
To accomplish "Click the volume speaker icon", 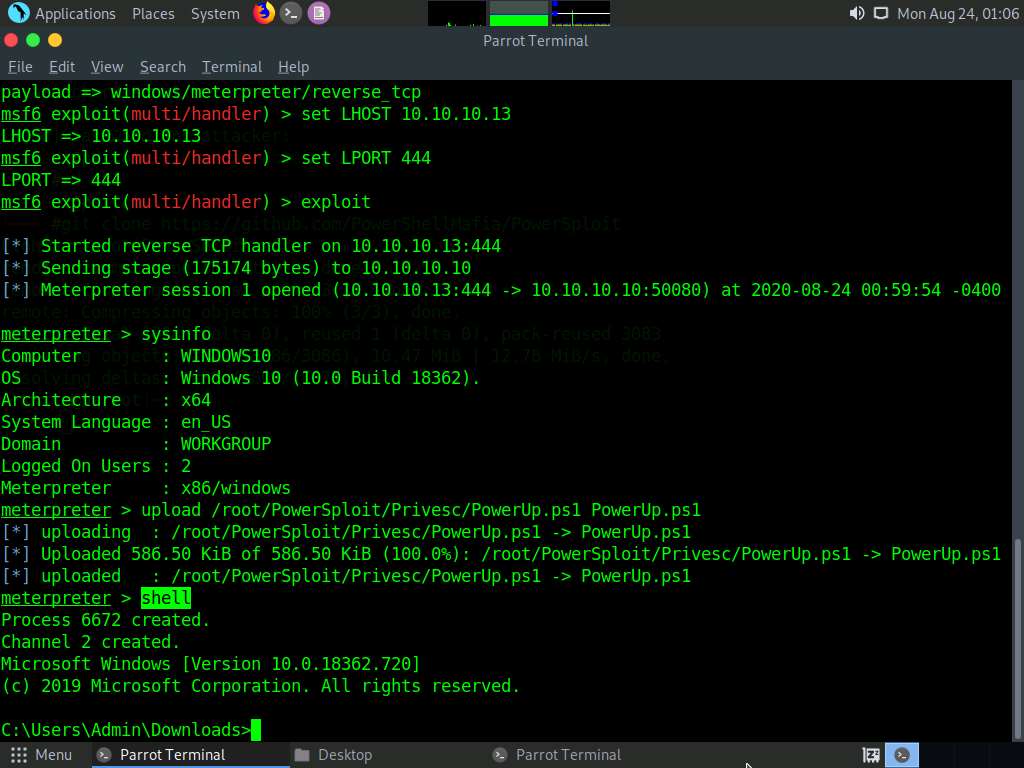I will [856, 13].
